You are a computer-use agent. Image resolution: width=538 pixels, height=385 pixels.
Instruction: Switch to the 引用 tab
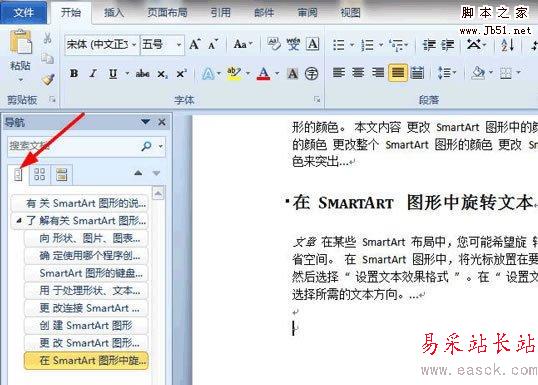click(221, 13)
